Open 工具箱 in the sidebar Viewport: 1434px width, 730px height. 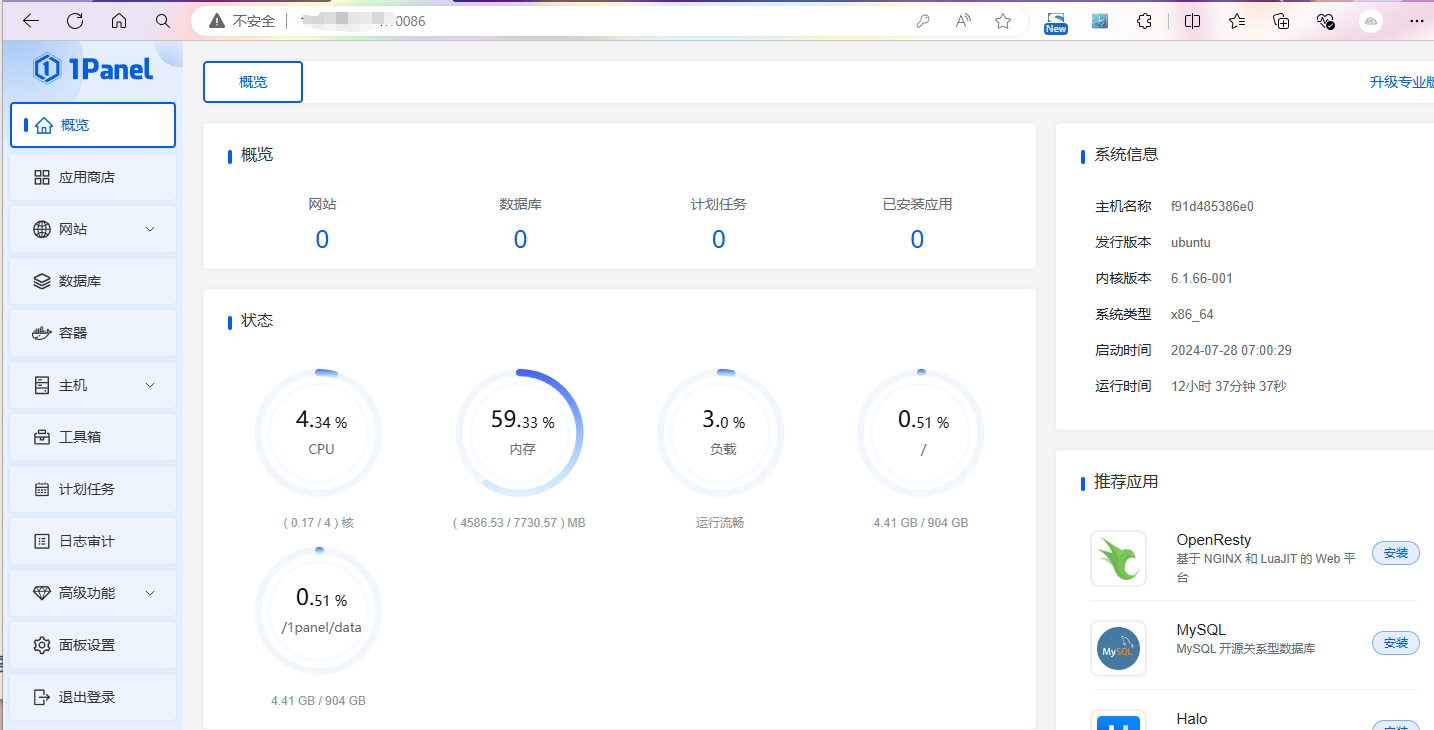click(x=93, y=437)
